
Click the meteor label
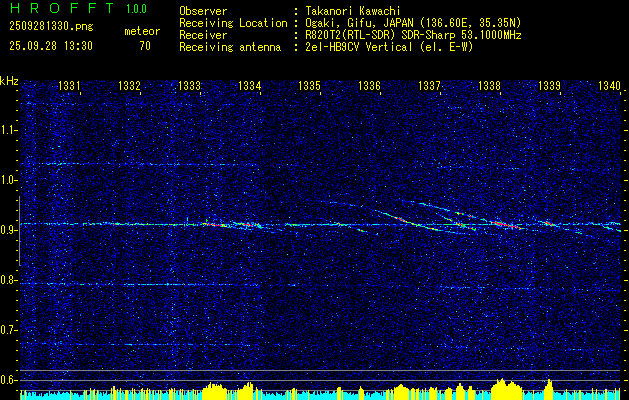142,31
